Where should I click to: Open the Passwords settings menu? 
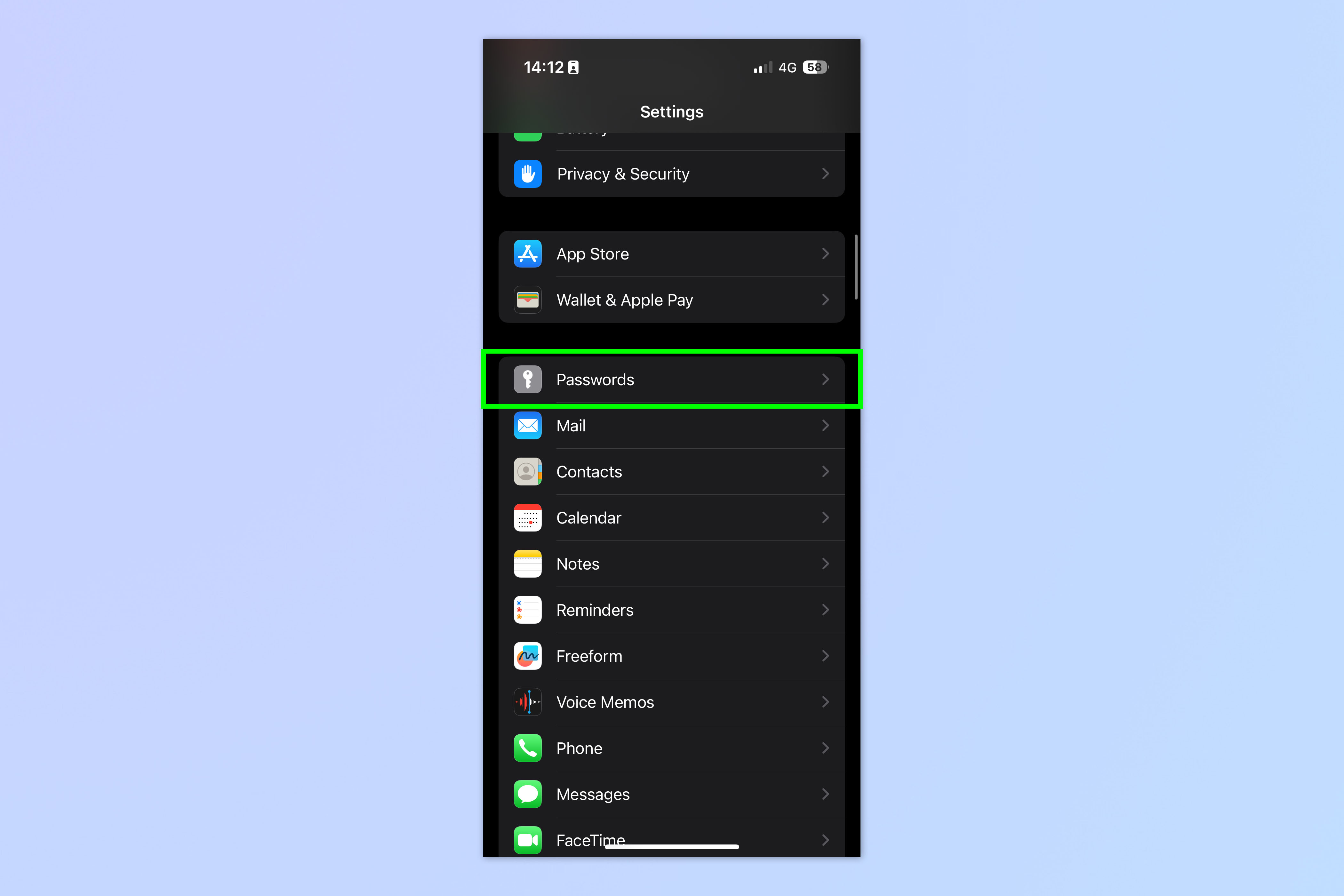pos(672,379)
